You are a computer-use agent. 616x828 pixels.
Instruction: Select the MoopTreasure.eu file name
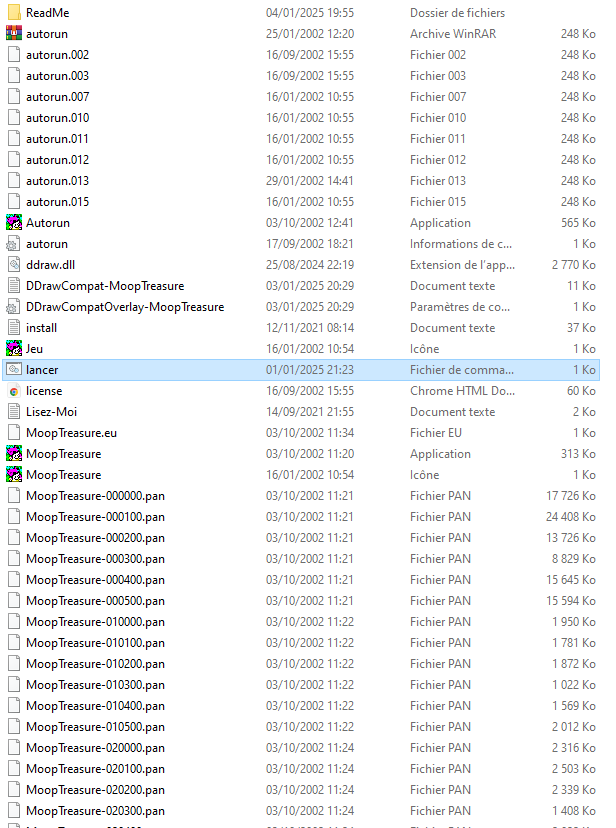coord(72,433)
